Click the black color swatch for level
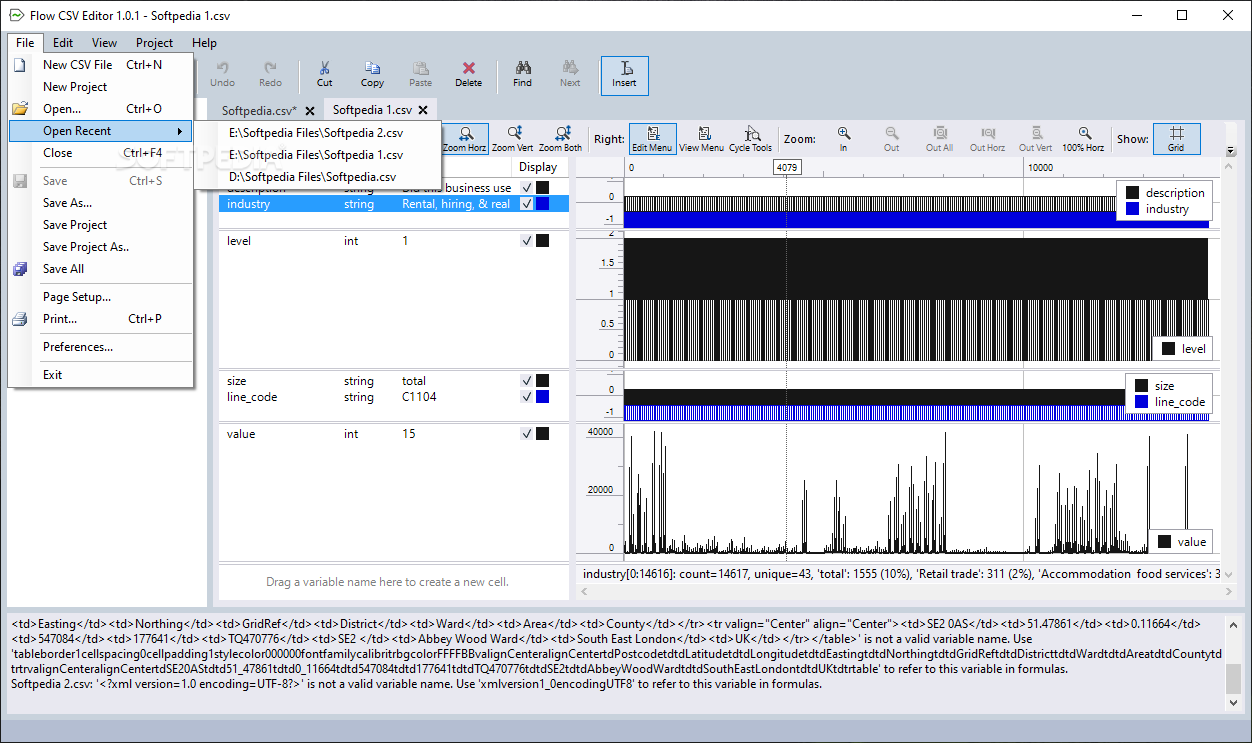 [543, 241]
